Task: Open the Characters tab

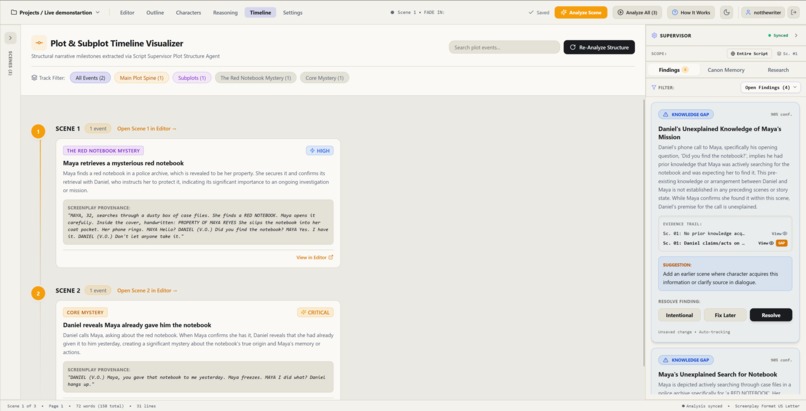Action: 188,12
